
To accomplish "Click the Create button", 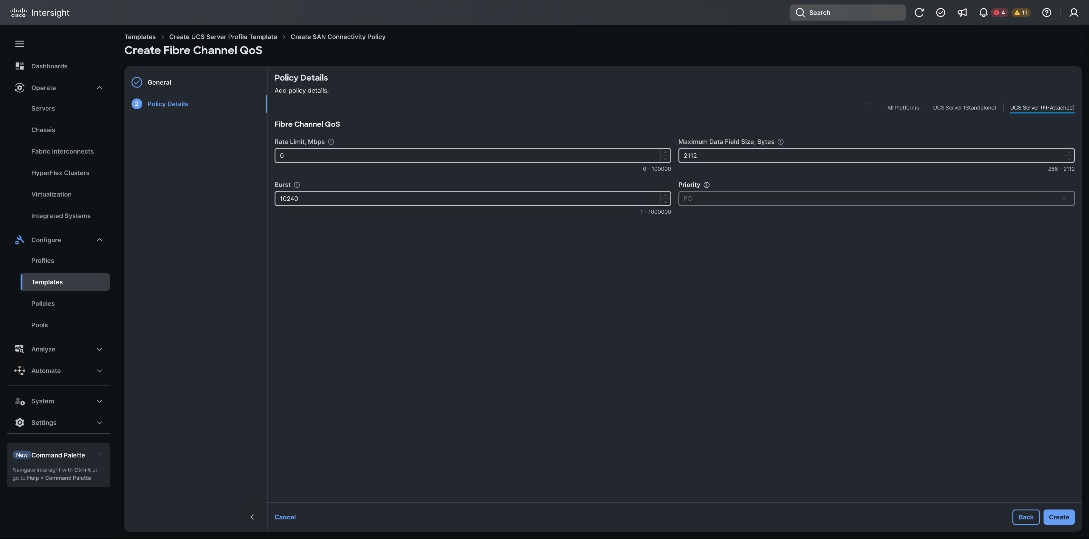I will 1058,517.
